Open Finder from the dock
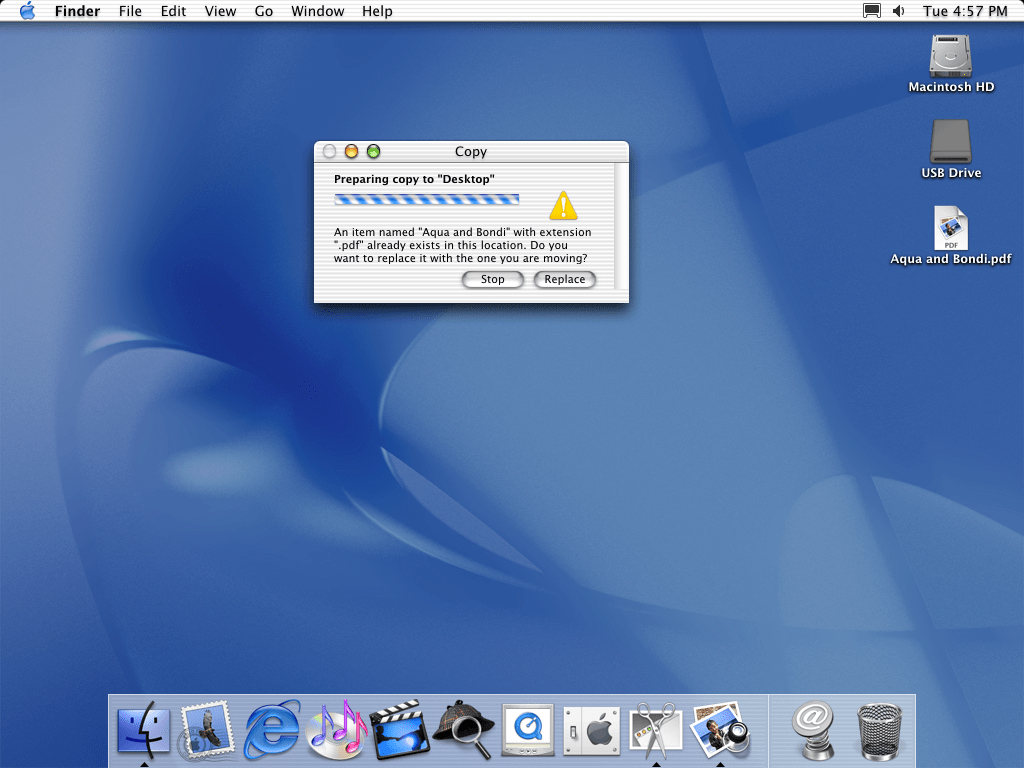This screenshot has width=1024, height=768. [144, 730]
